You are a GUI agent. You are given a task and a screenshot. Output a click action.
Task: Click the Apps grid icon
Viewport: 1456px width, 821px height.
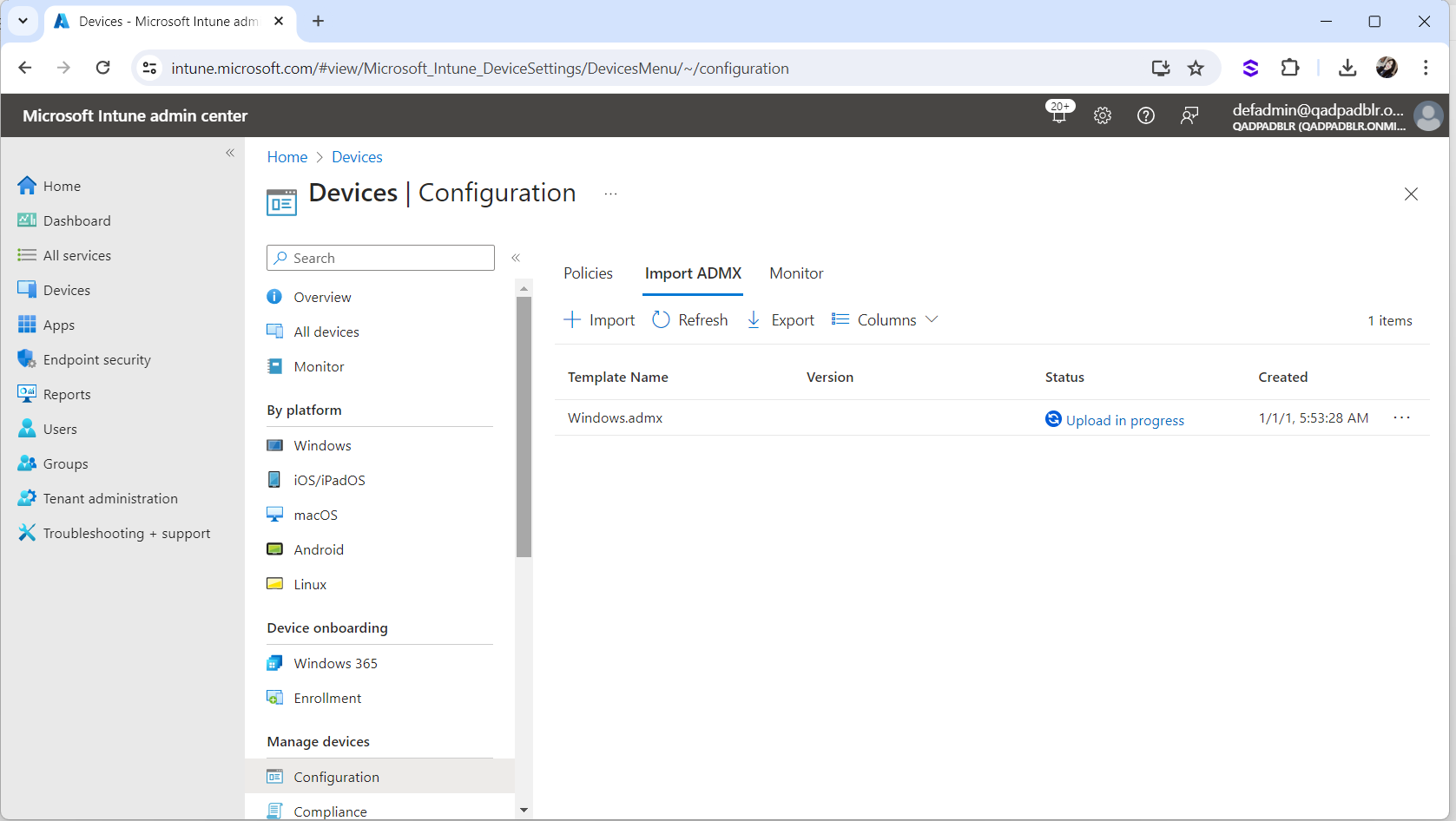coord(27,325)
